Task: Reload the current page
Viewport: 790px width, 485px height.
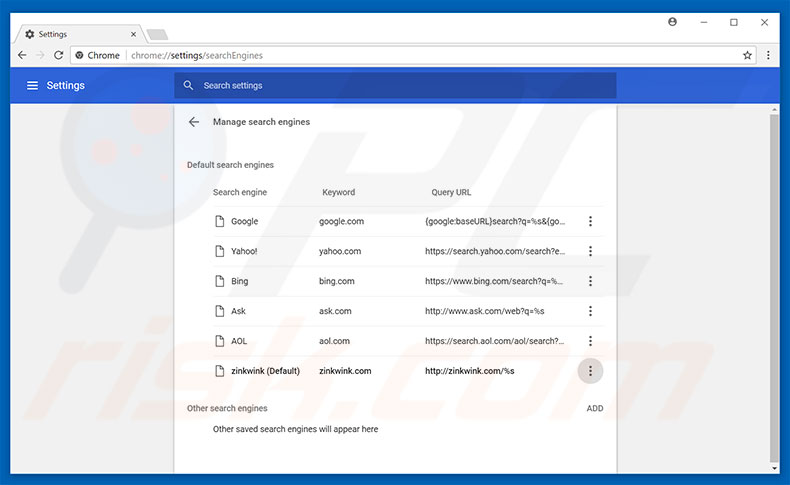Action: tap(58, 55)
